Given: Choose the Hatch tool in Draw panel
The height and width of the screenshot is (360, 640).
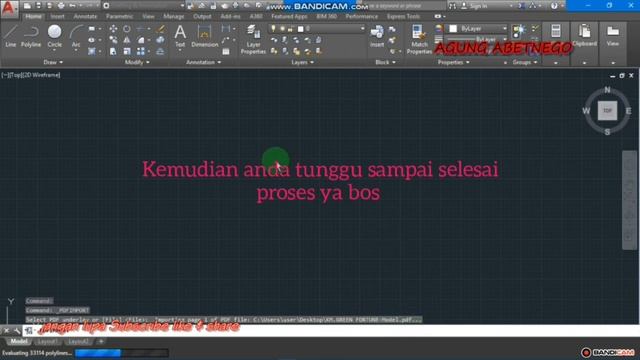Looking at the screenshot, I should [92, 51].
